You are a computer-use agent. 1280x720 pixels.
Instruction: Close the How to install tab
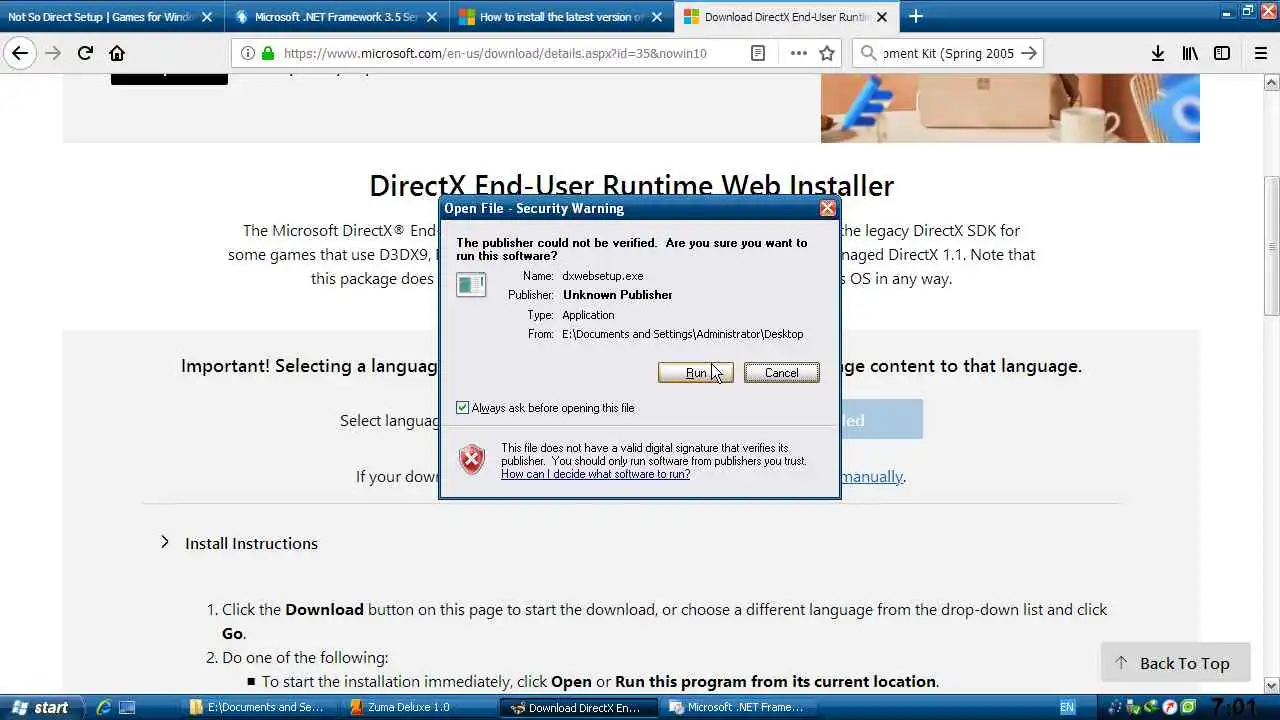[657, 17]
